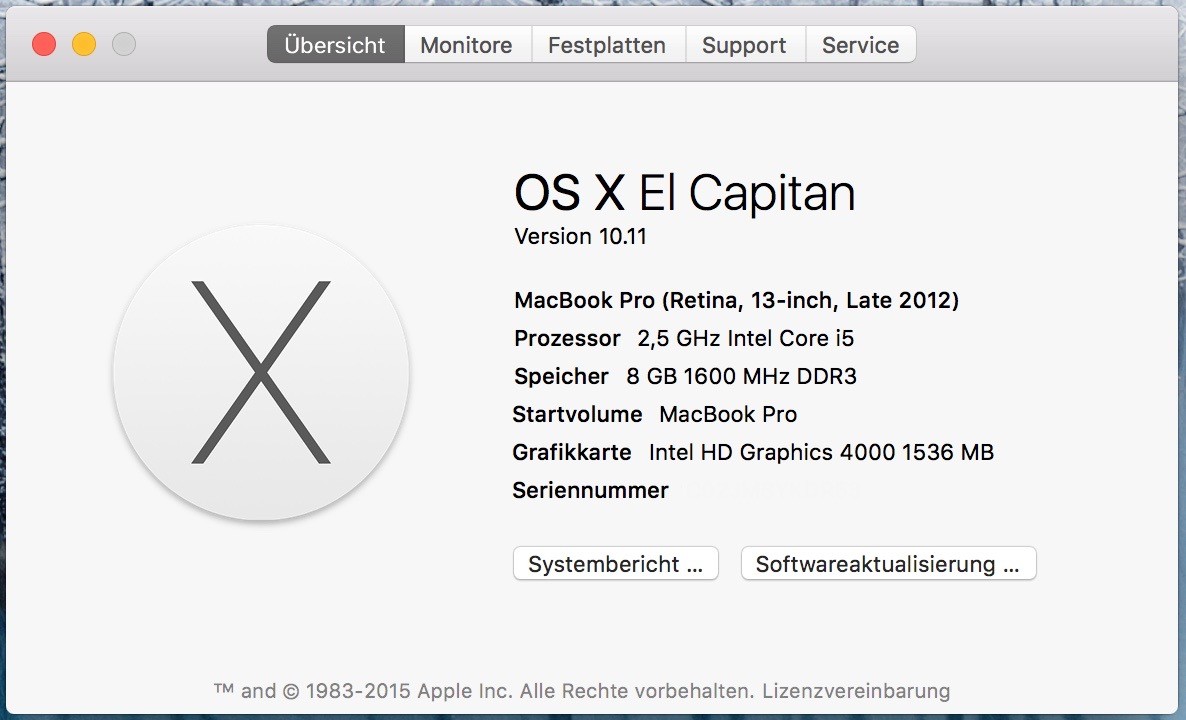The width and height of the screenshot is (1186, 720).
Task: Open the Systembericht report
Action: (x=615, y=564)
